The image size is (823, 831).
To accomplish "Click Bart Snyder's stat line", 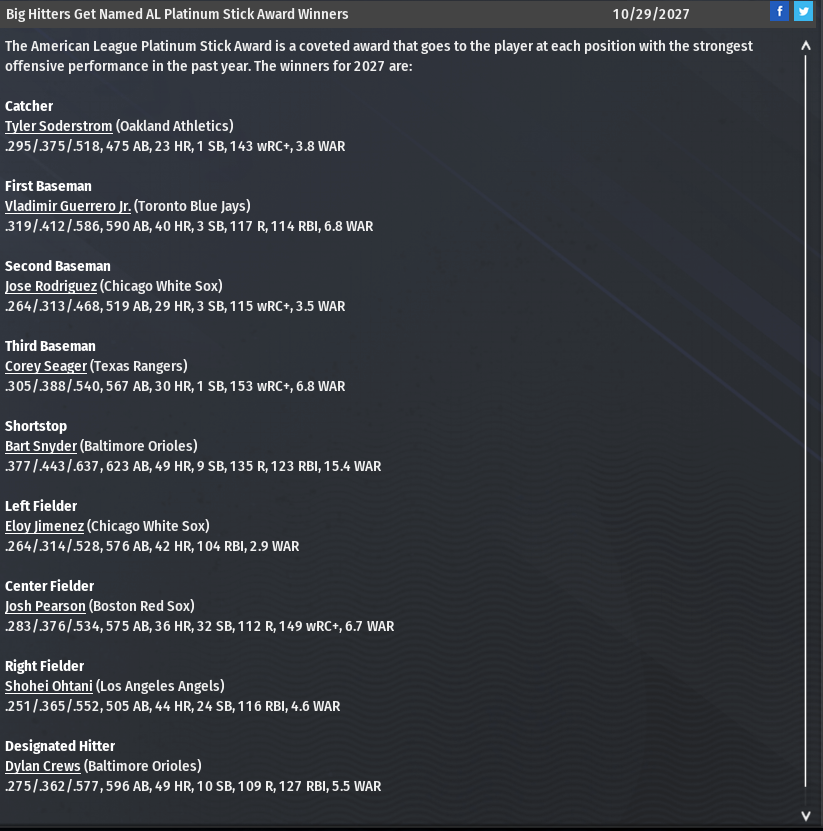I will coord(193,466).
